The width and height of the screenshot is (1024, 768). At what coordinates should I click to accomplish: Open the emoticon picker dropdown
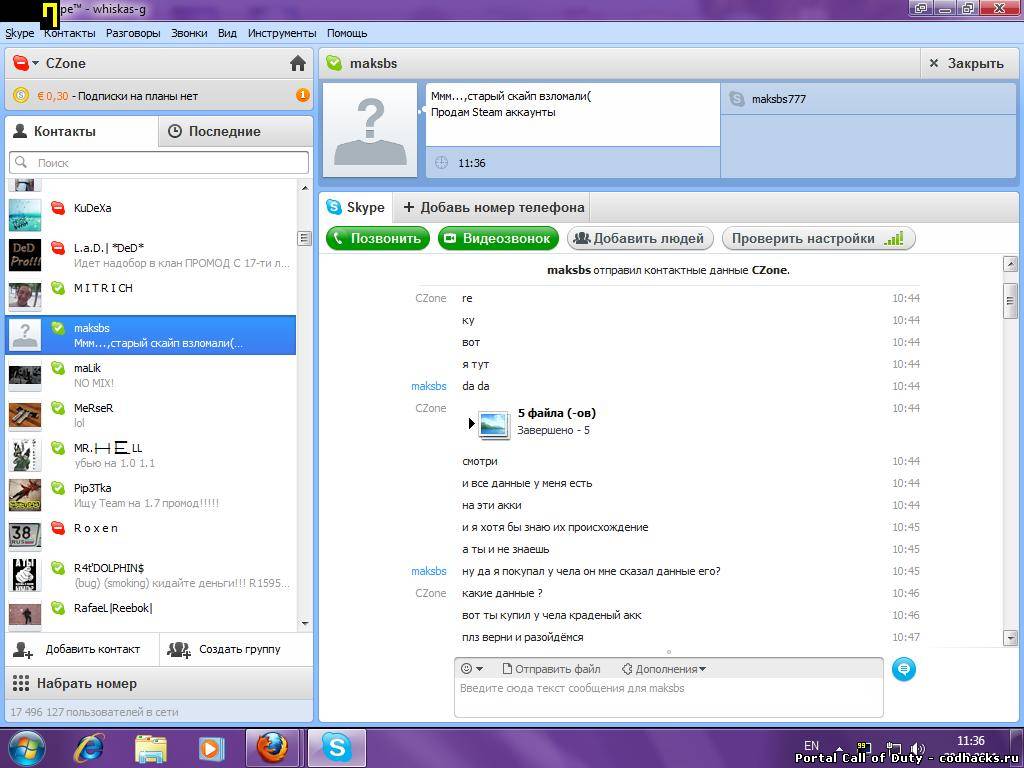472,669
